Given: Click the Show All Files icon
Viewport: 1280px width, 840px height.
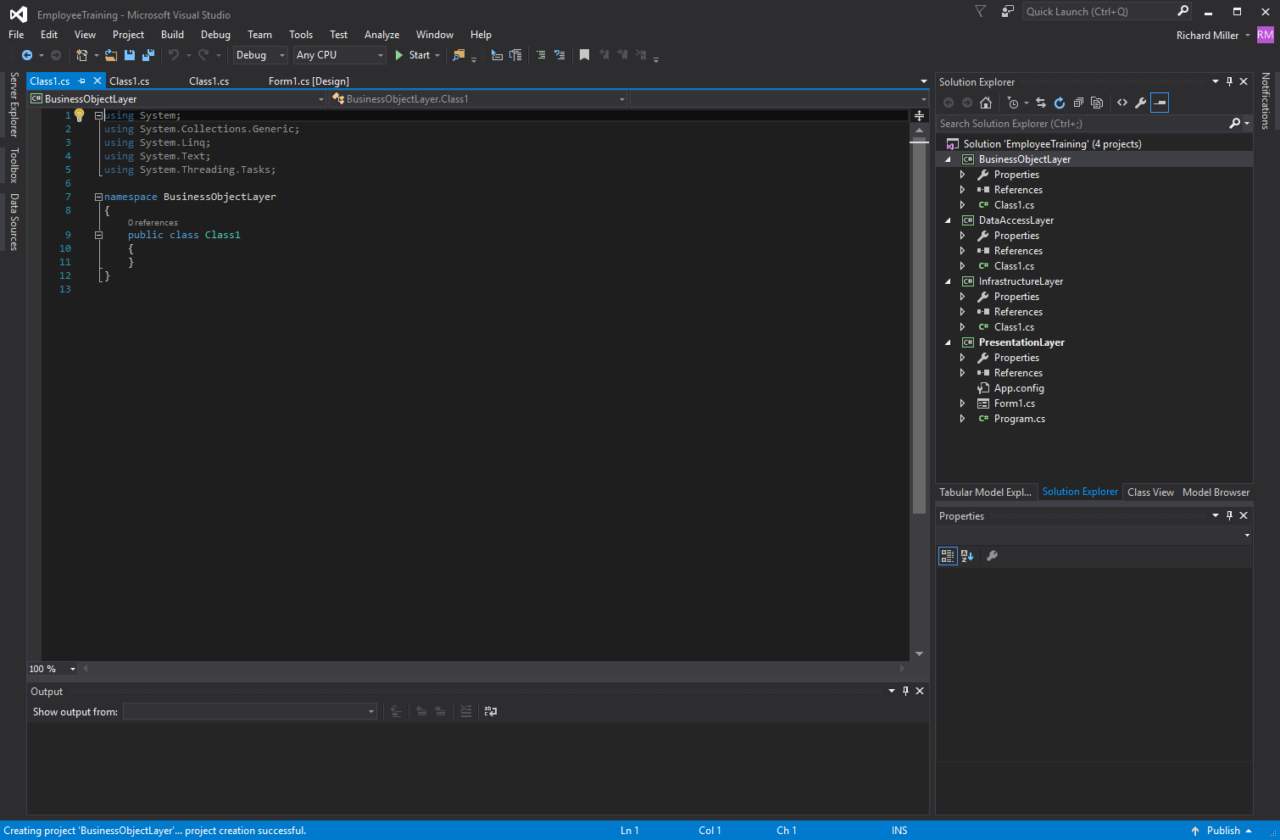Looking at the screenshot, I should 1097,102.
